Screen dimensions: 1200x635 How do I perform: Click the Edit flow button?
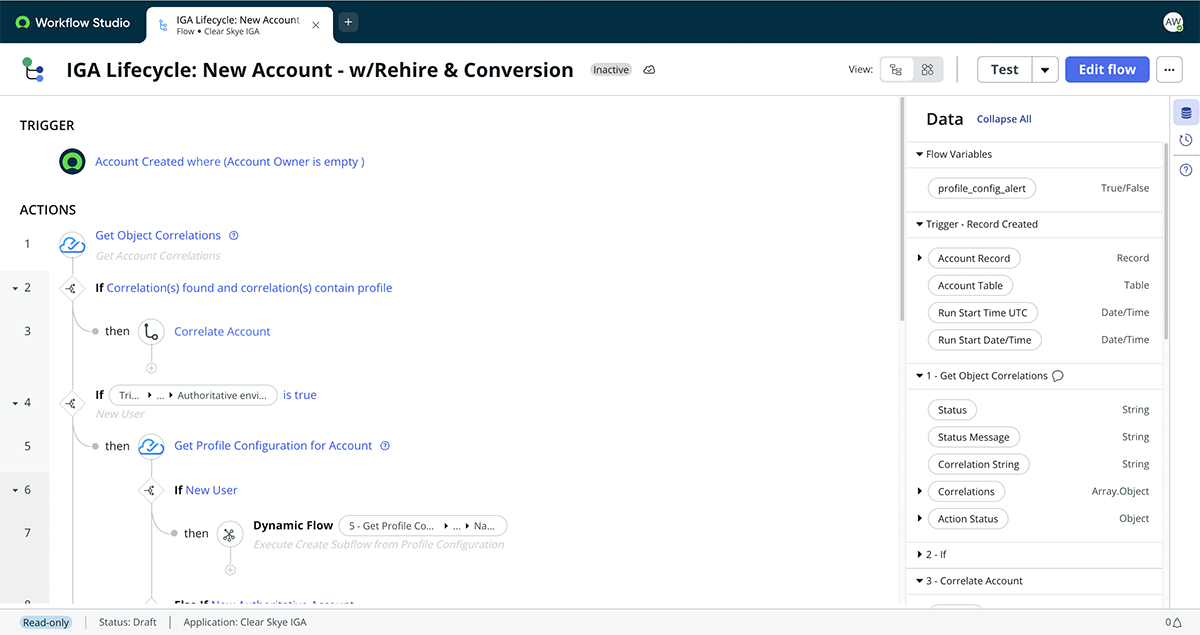tap(1107, 69)
